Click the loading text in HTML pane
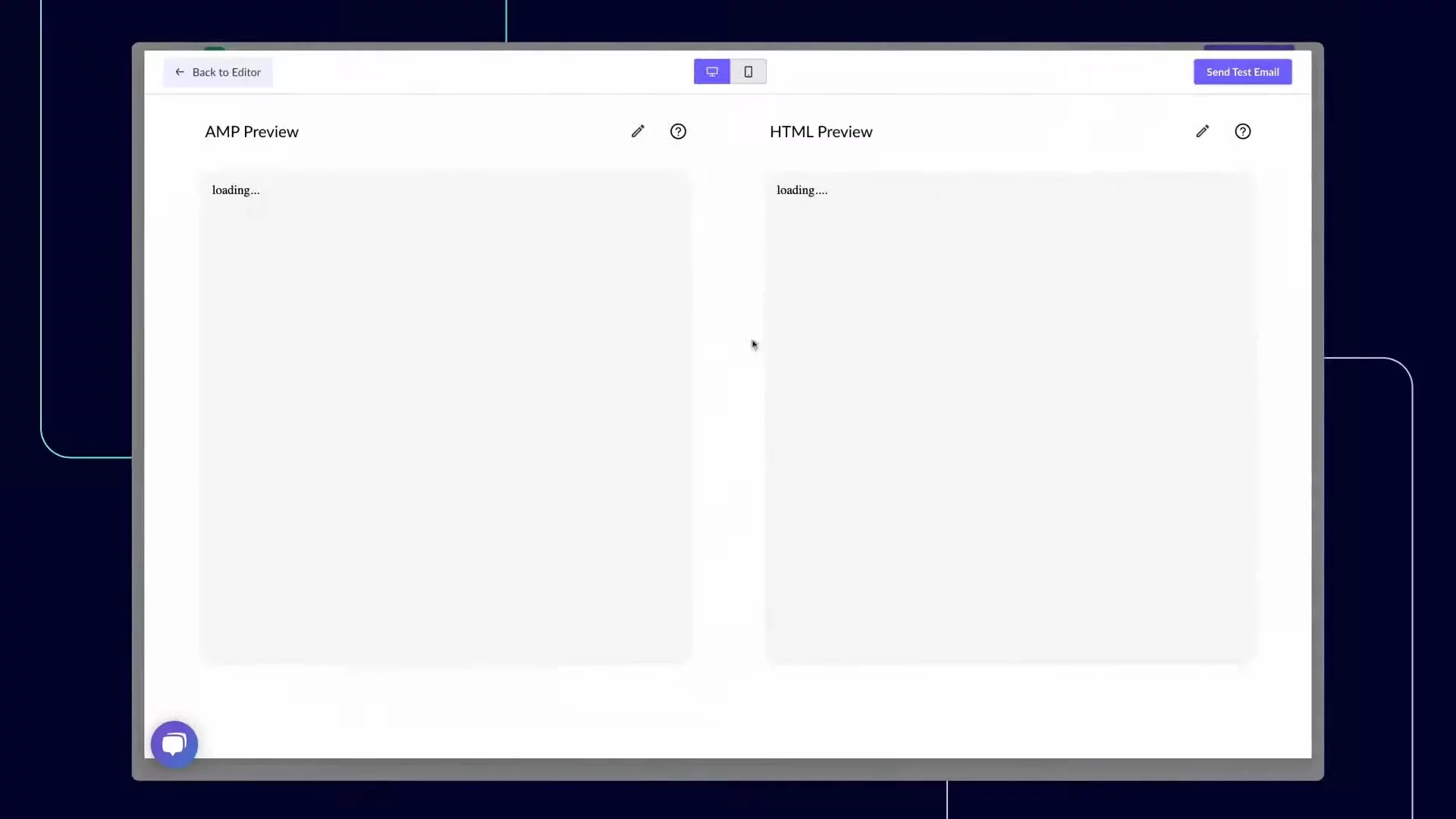 point(802,190)
